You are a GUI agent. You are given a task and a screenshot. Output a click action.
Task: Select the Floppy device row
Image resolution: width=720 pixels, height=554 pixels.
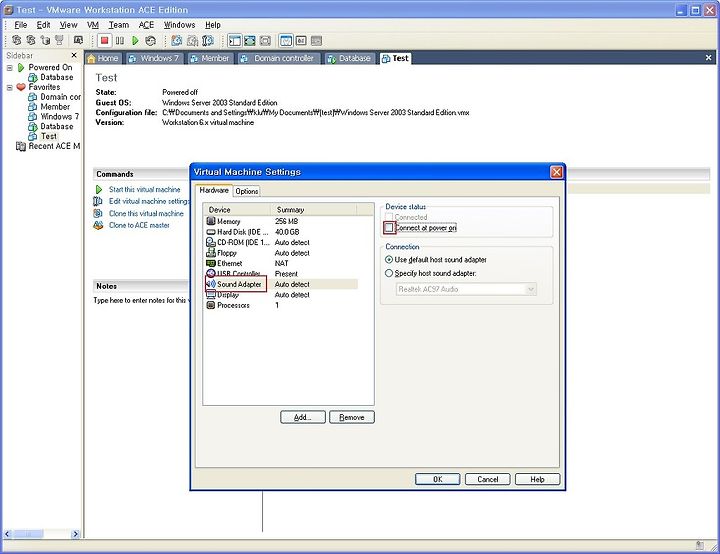pos(281,253)
